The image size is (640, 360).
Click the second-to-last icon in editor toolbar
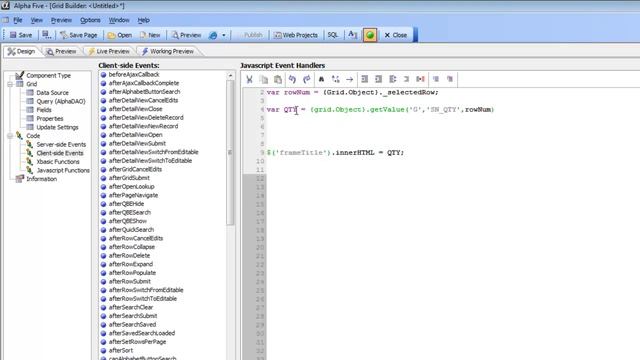436,79
